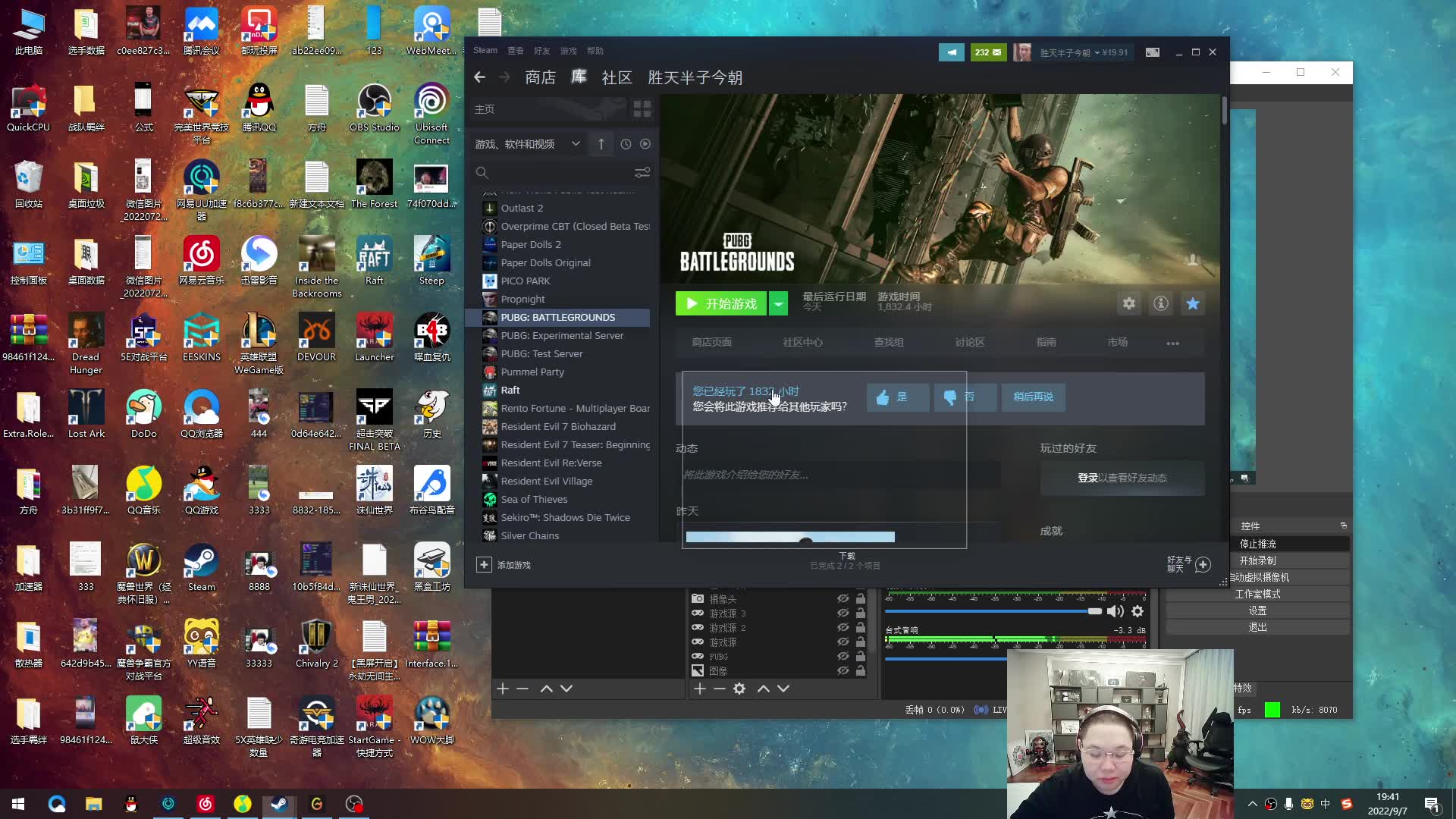Toggle lock on 游戏源 3 source
This screenshot has width=1456, height=819.
tap(861, 613)
